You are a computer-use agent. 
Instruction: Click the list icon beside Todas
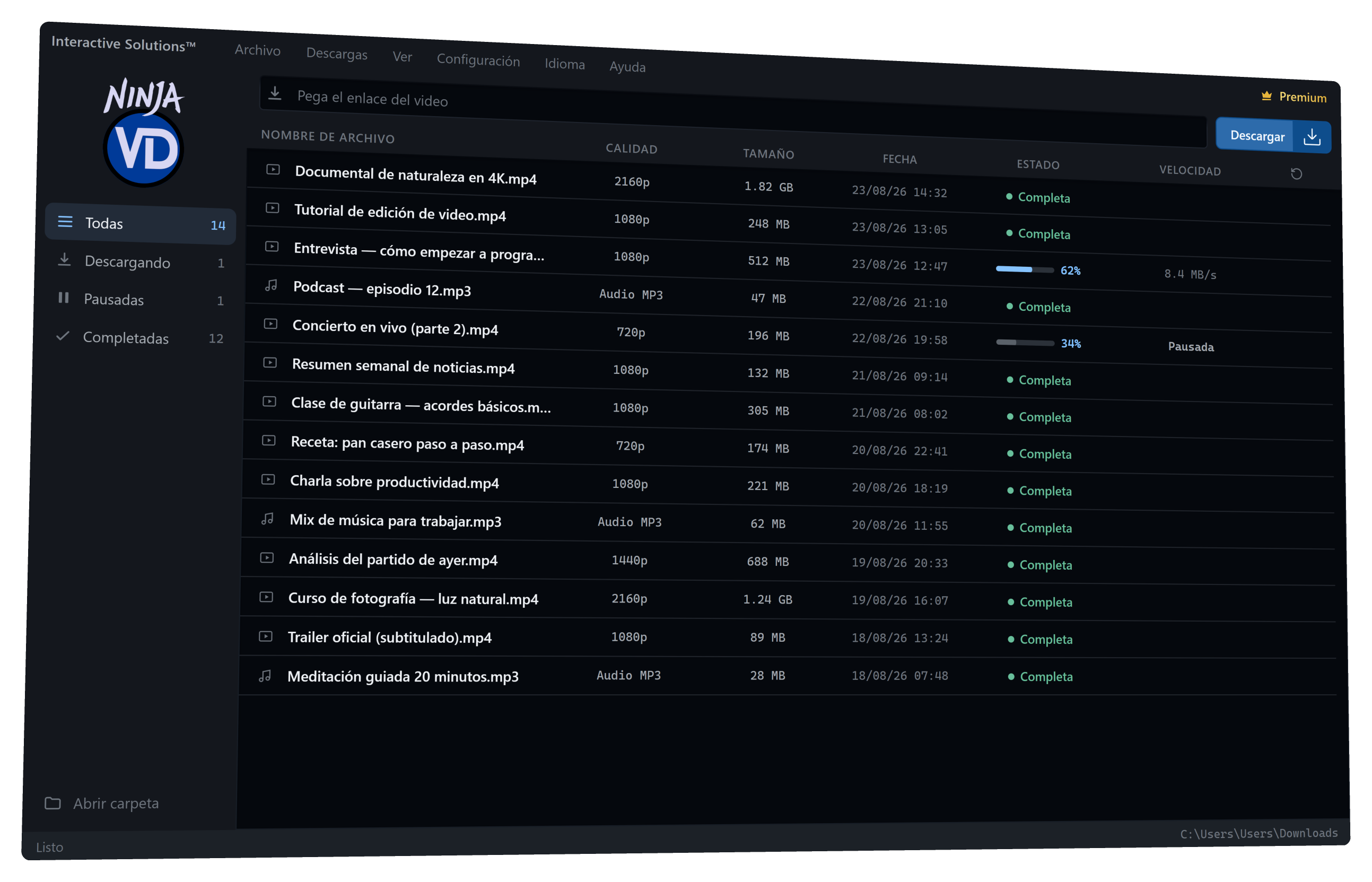point(65,222)
